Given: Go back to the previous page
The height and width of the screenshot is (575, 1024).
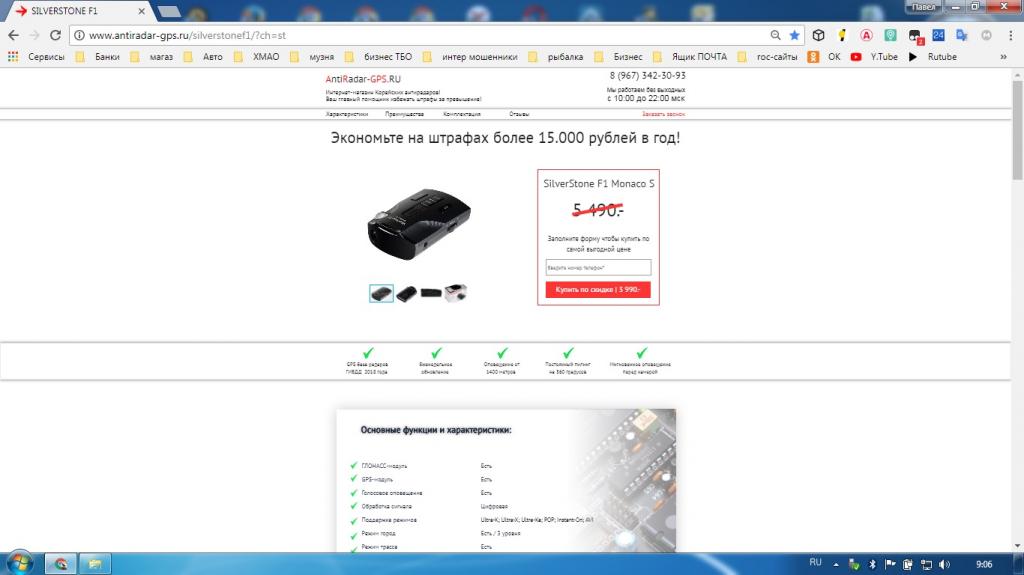Looking at the screenshot, I should tap(13, 35).
